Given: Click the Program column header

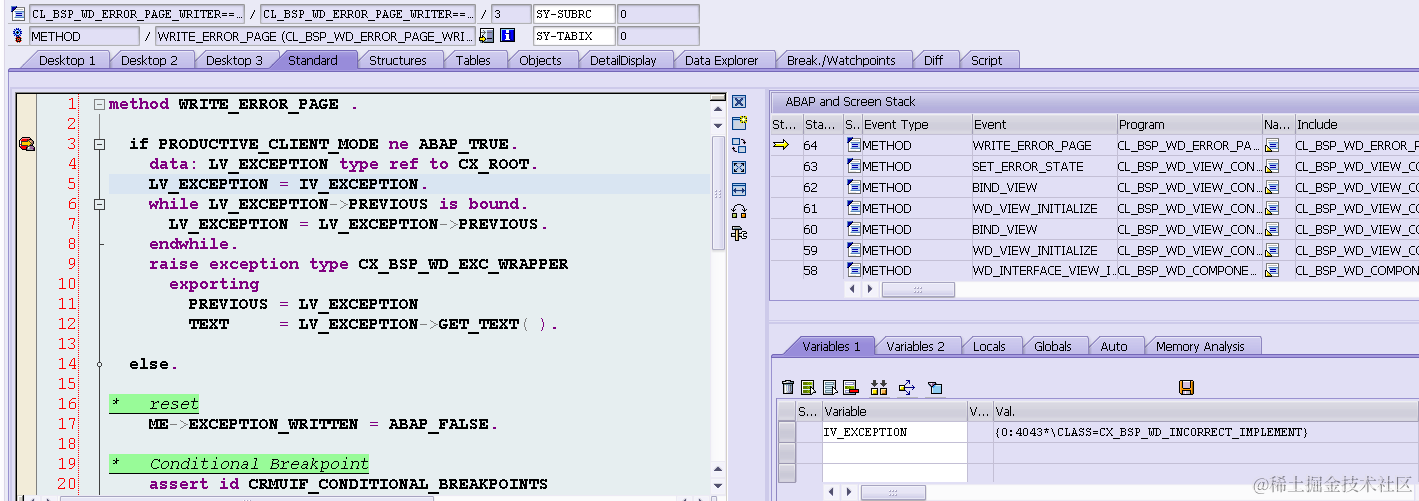Looking at the screenshot, I should (1190, 125).
